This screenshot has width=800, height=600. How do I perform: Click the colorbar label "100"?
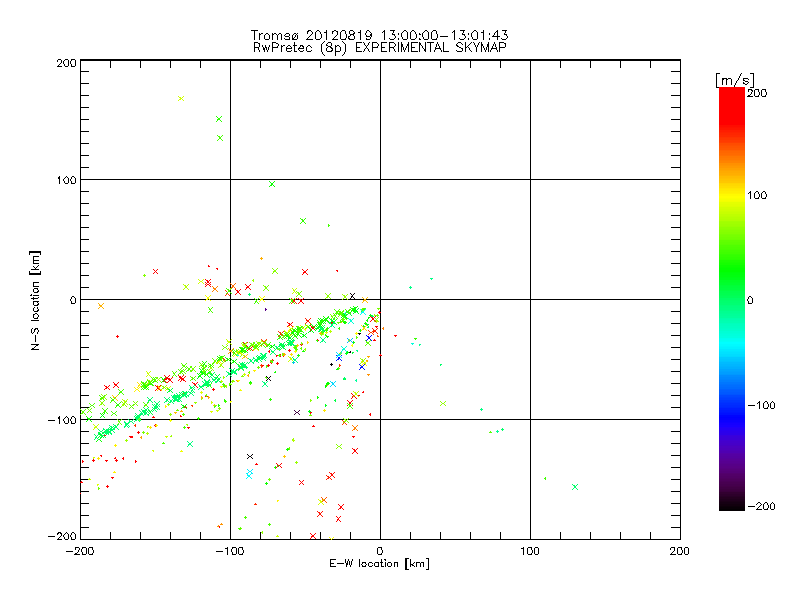click(757, 195)
